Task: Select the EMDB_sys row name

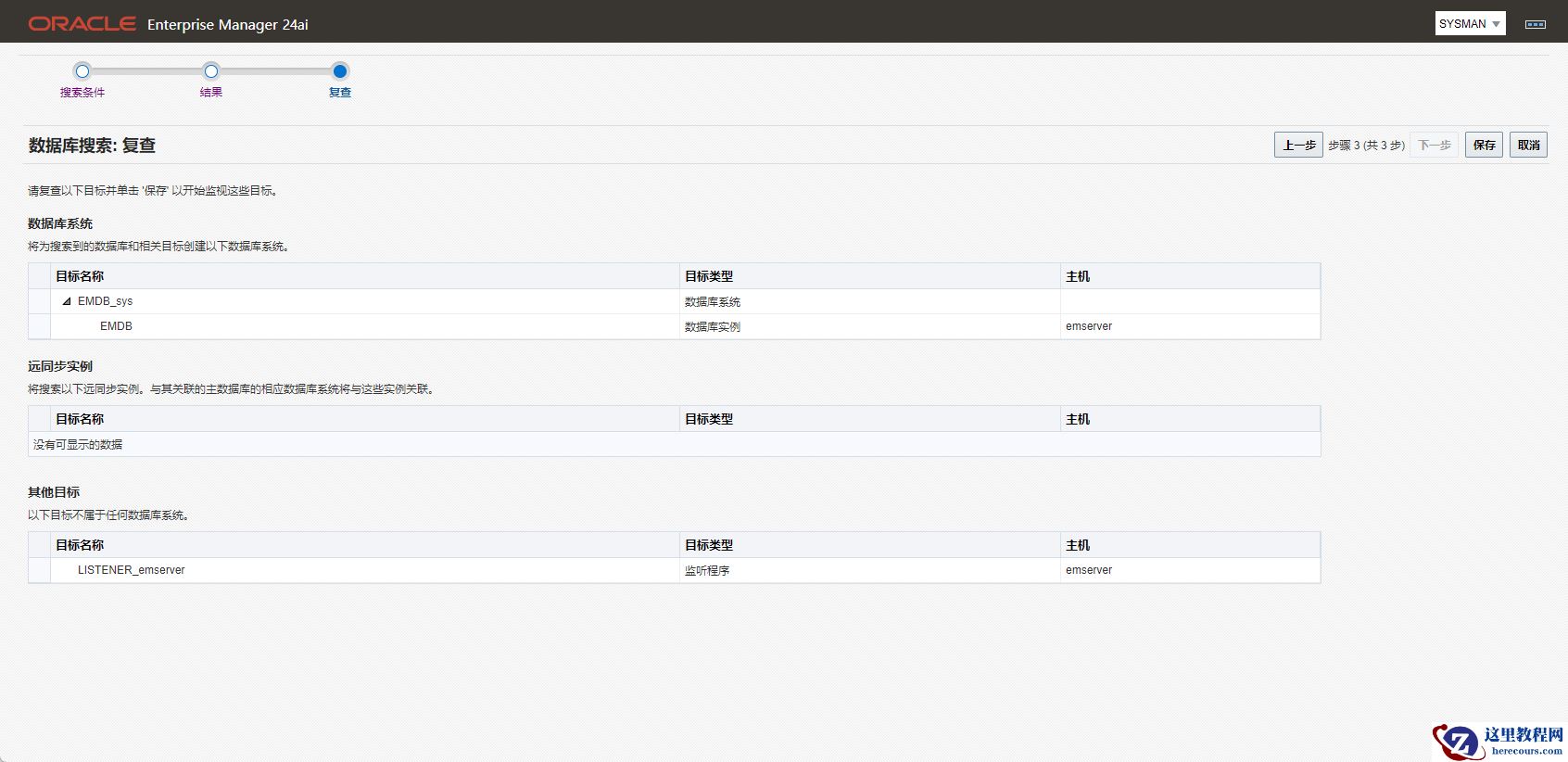Action: (105, 301)
